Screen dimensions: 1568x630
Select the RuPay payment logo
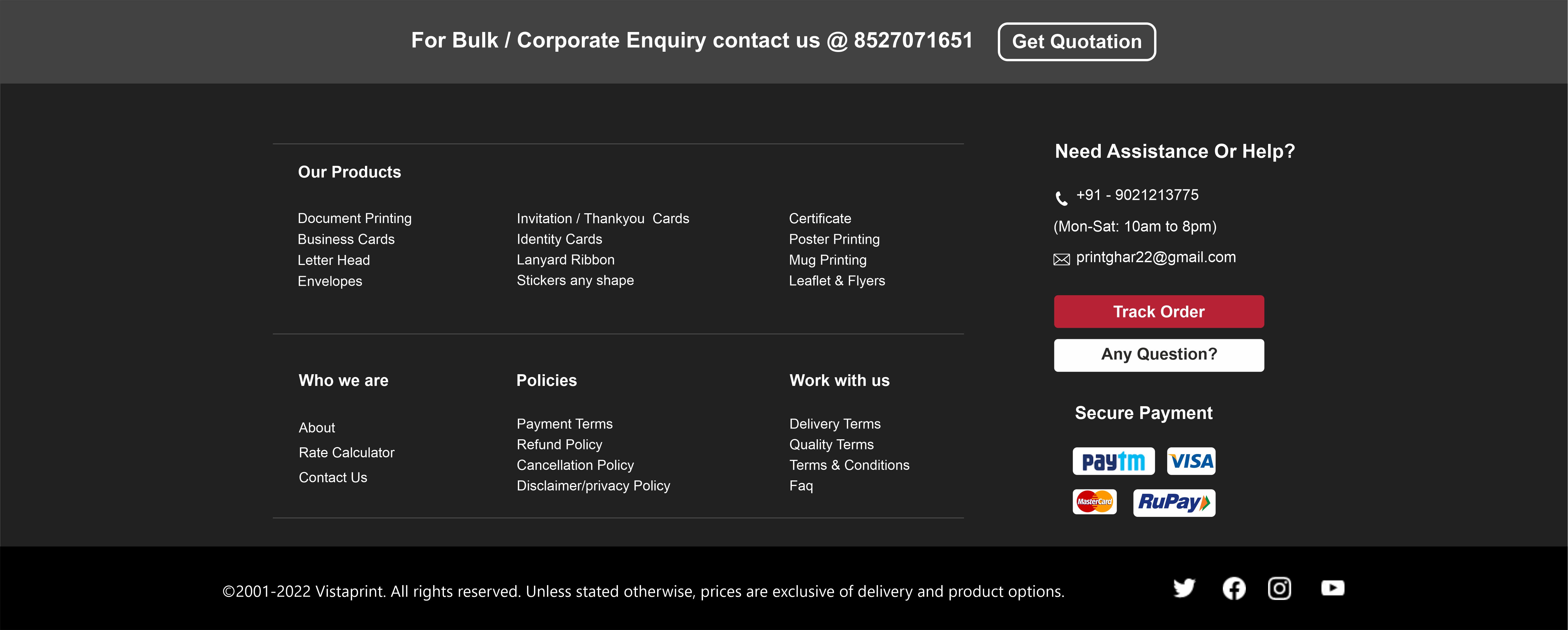[1174, 503]
